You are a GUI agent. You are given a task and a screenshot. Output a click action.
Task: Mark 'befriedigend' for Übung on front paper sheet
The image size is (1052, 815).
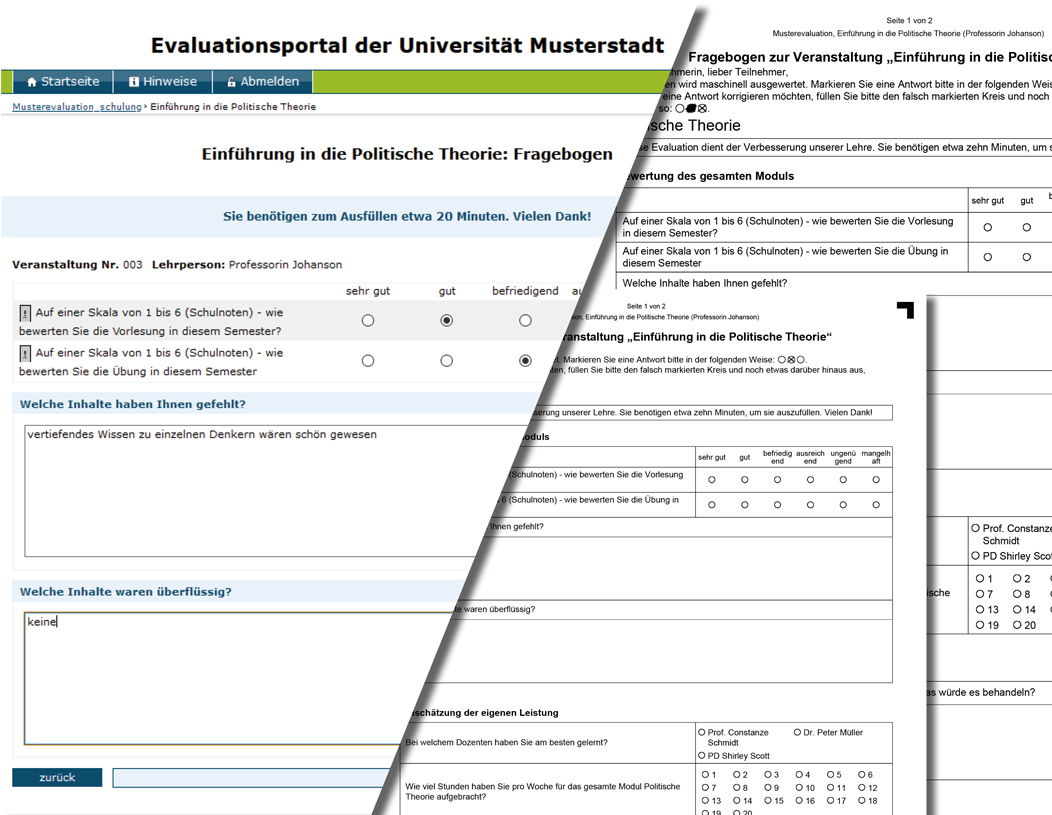pyautogui.click(x=778, y=505)
